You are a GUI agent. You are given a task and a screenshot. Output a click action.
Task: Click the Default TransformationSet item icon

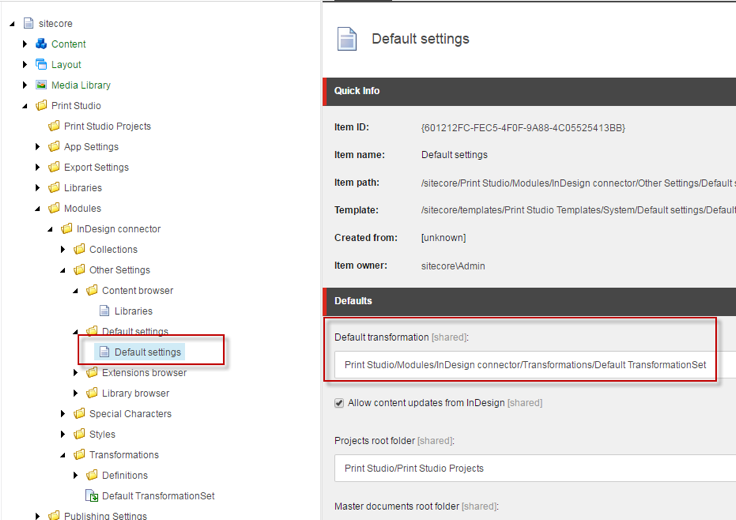tap(92, 496)
